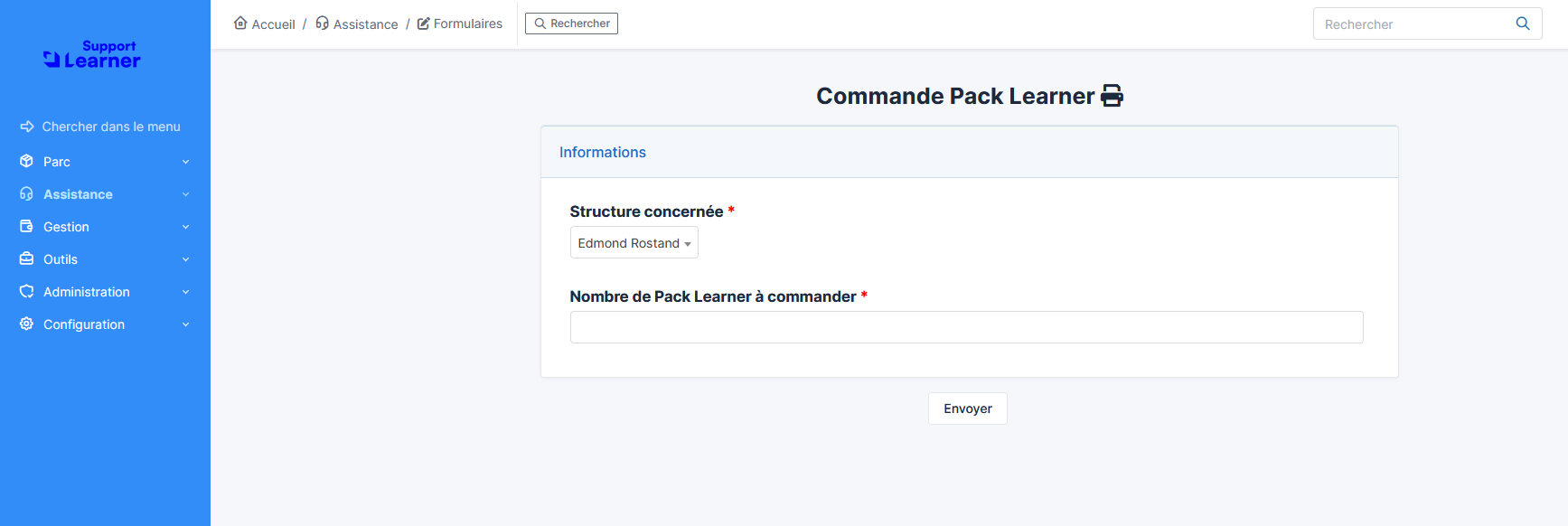Click the Gestion wallet icon in the sidebar
1568x526 pixels.
point(26,226)
